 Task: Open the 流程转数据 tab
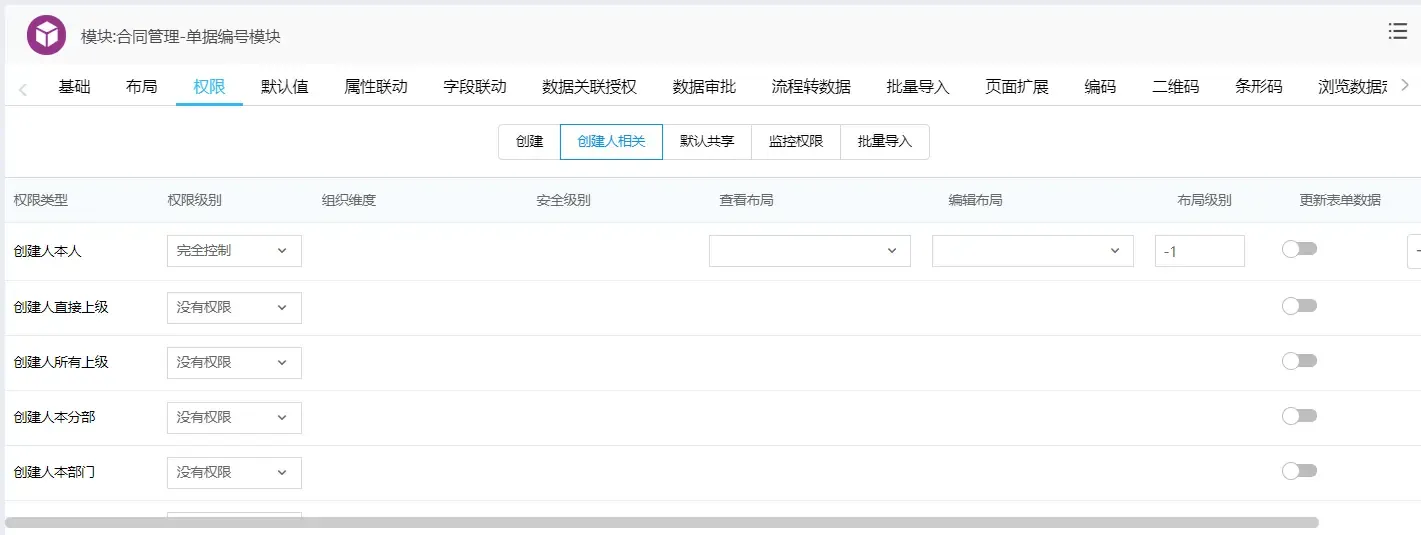(811, 87)
